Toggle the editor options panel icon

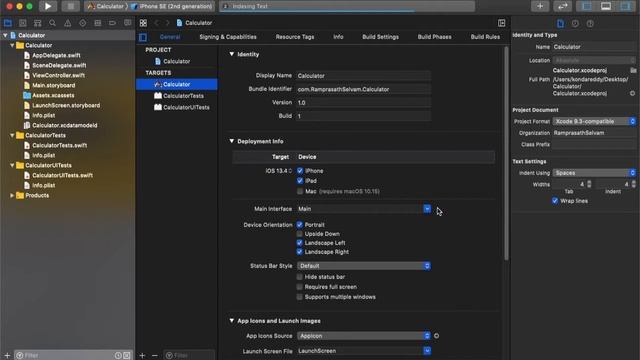[x=501, y=23]
